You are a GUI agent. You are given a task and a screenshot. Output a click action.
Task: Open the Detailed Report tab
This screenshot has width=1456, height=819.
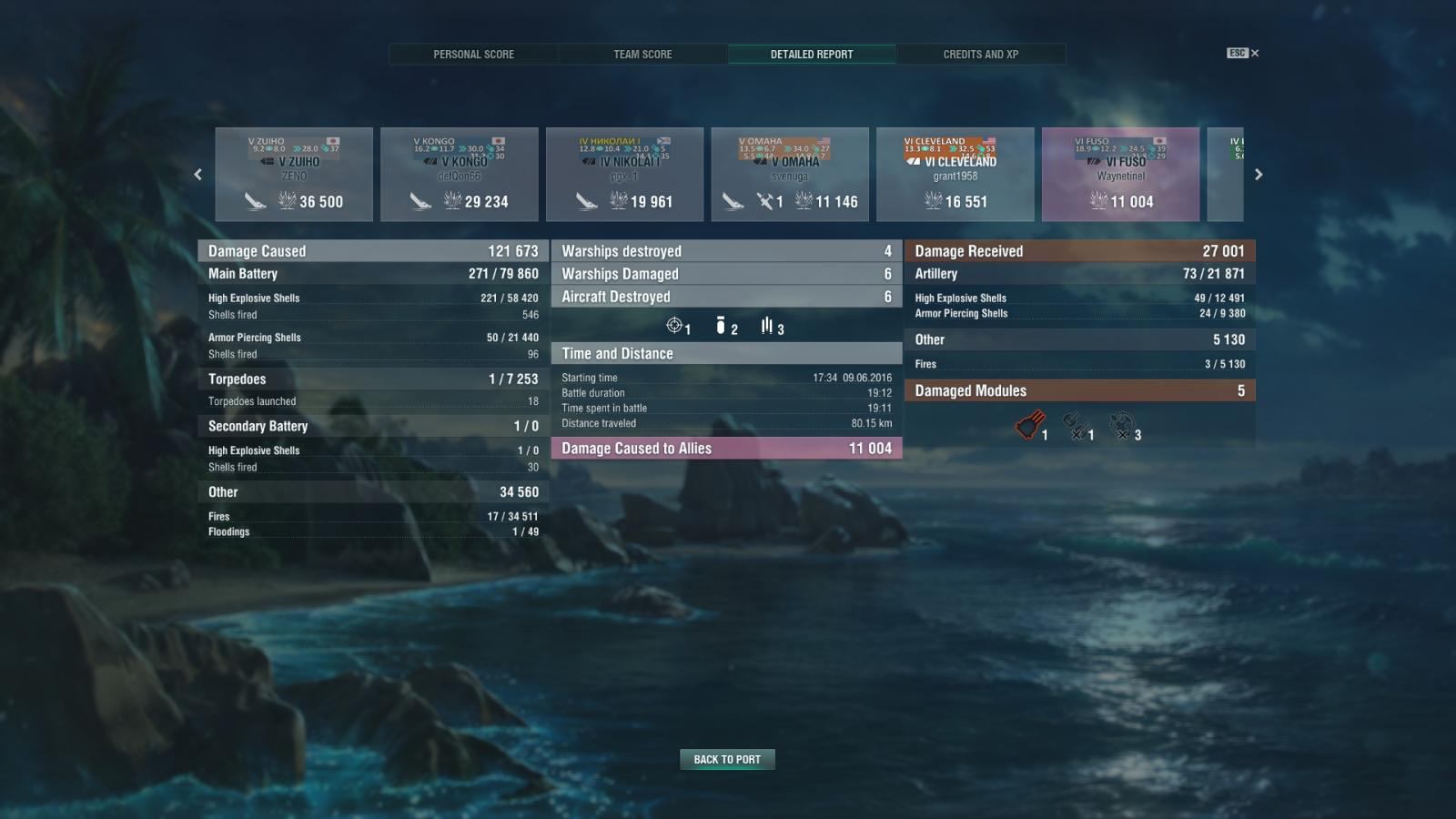tap(812, 55)
